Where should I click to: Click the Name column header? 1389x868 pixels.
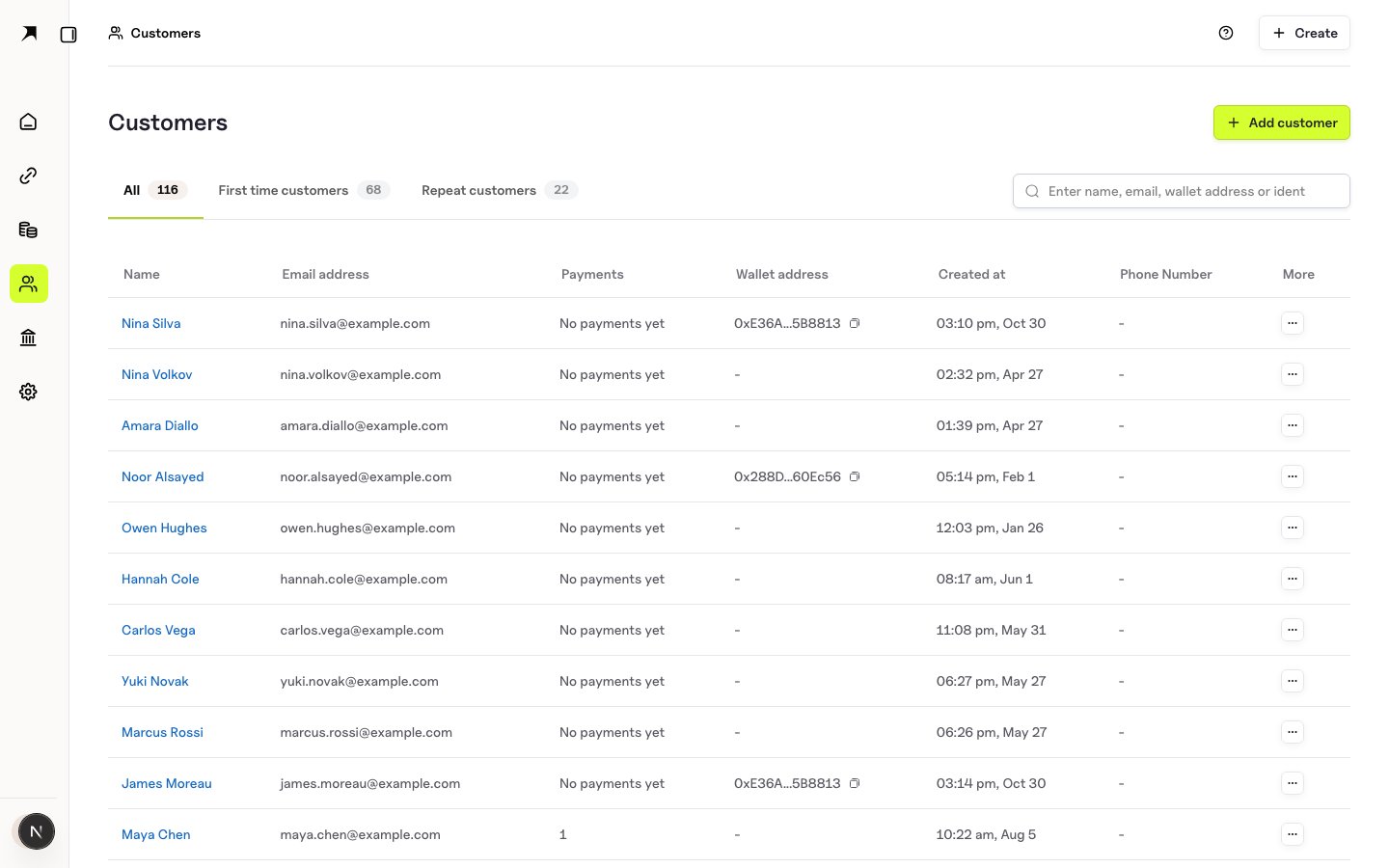pyautogui.click(x=142, y=274)
